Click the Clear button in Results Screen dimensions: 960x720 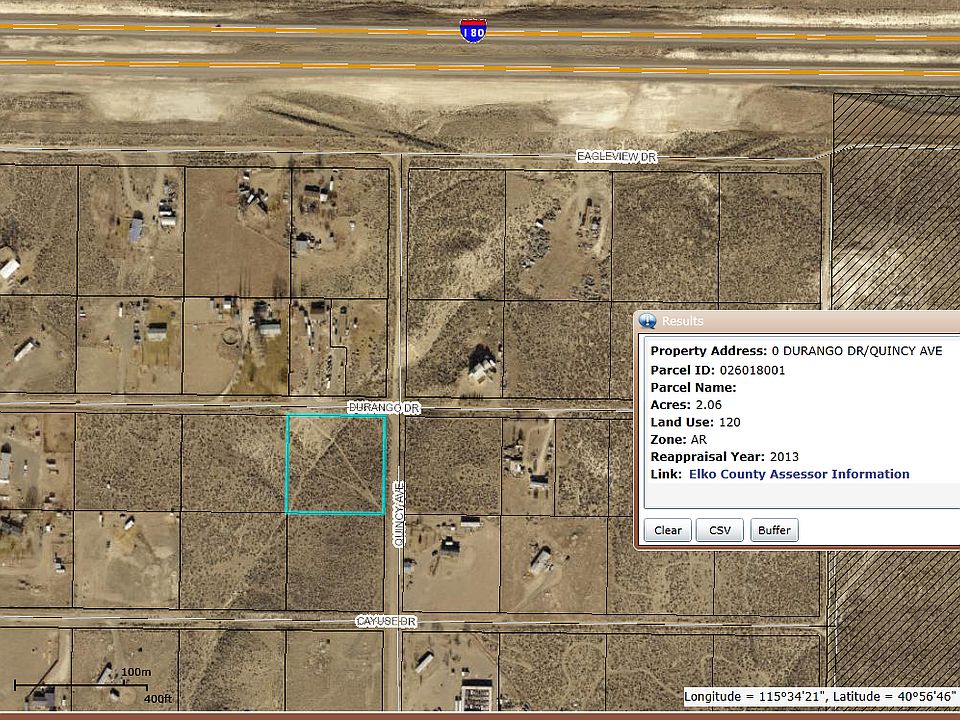(667, 530)
